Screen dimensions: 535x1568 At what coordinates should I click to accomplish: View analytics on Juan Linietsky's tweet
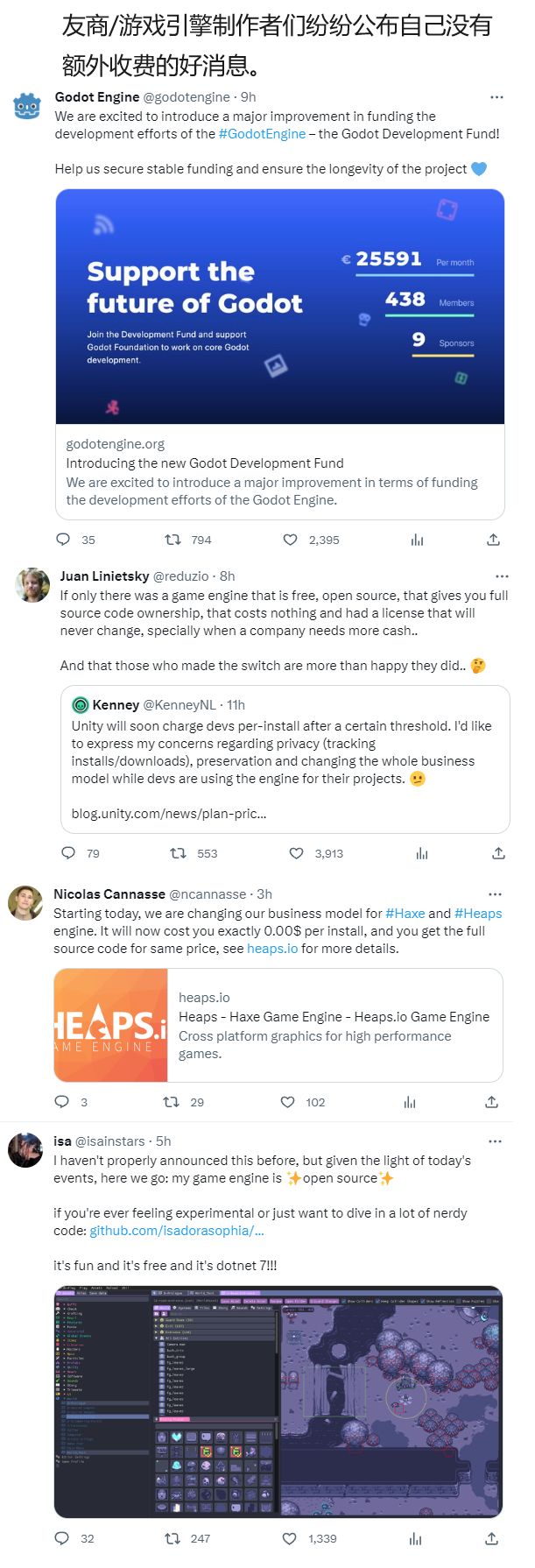click(x=422, y=853)
